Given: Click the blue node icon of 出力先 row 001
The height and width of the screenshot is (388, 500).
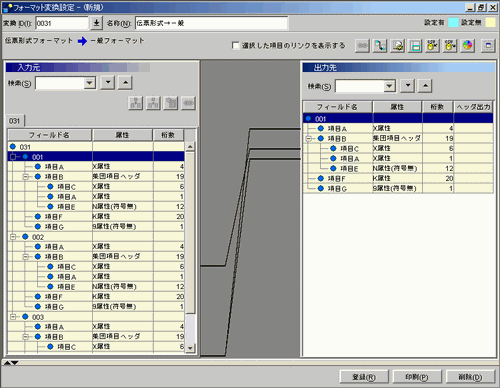Looking at the screenshot, I should click(308, 118).
